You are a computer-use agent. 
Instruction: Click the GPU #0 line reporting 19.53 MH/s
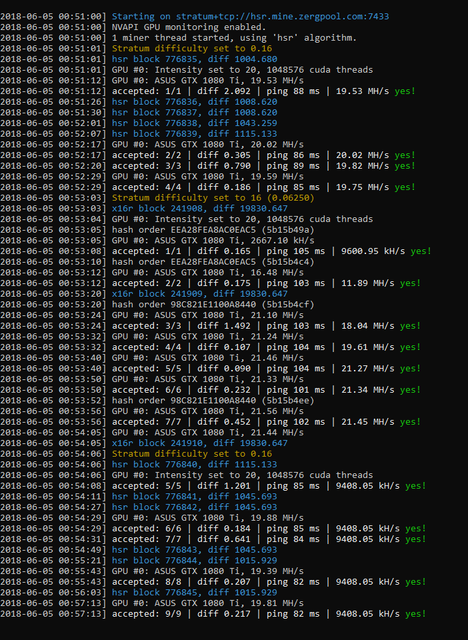[152, 80]
